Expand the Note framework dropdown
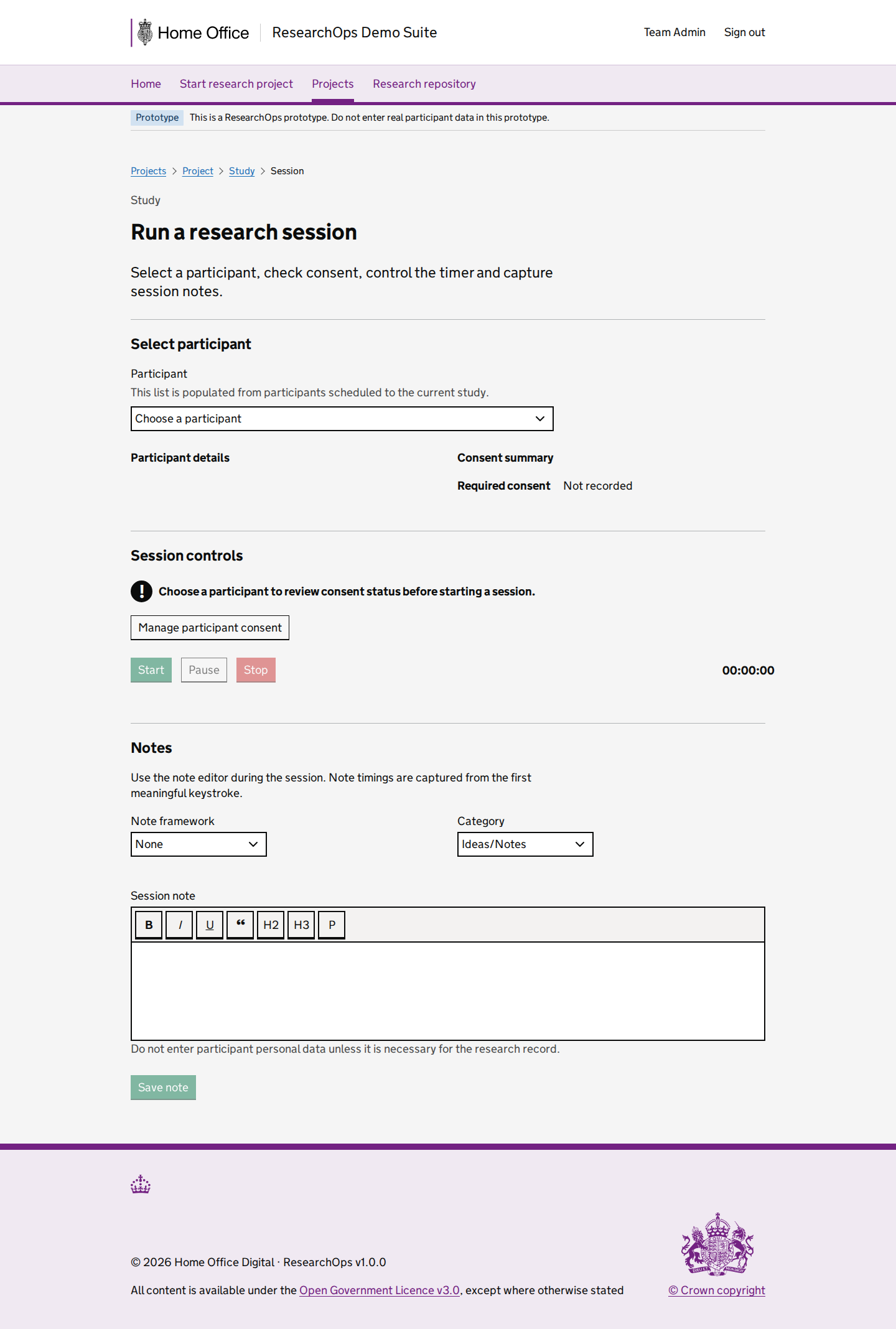The height and width of the screenshot is (1329, 896). click(198, 844)
